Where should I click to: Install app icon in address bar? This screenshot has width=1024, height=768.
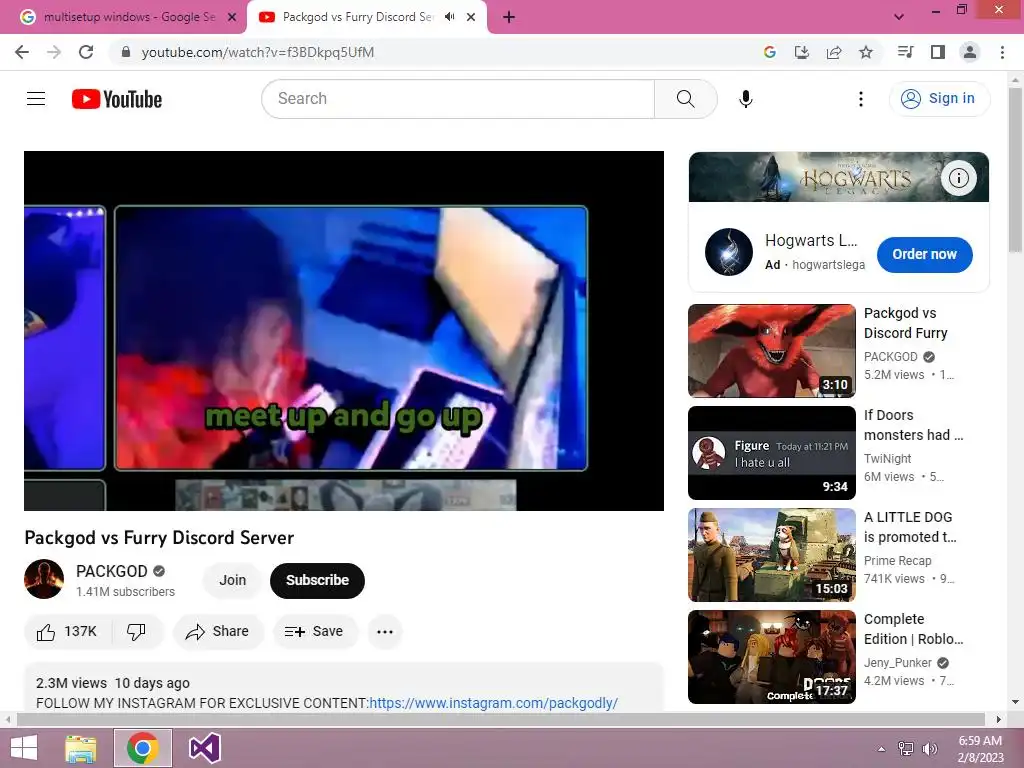tap(802, 52)
